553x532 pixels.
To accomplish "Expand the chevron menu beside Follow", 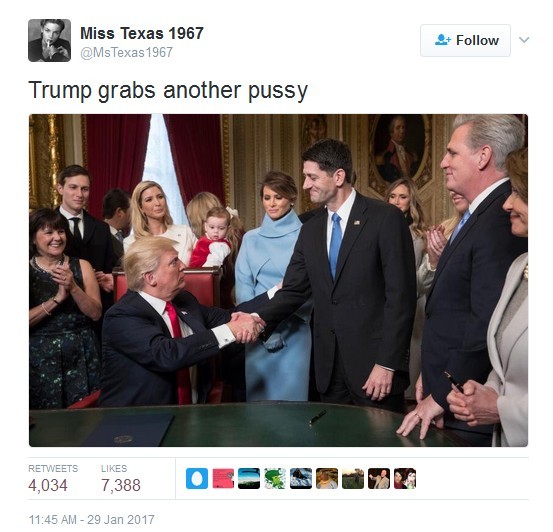I will 524,40.
